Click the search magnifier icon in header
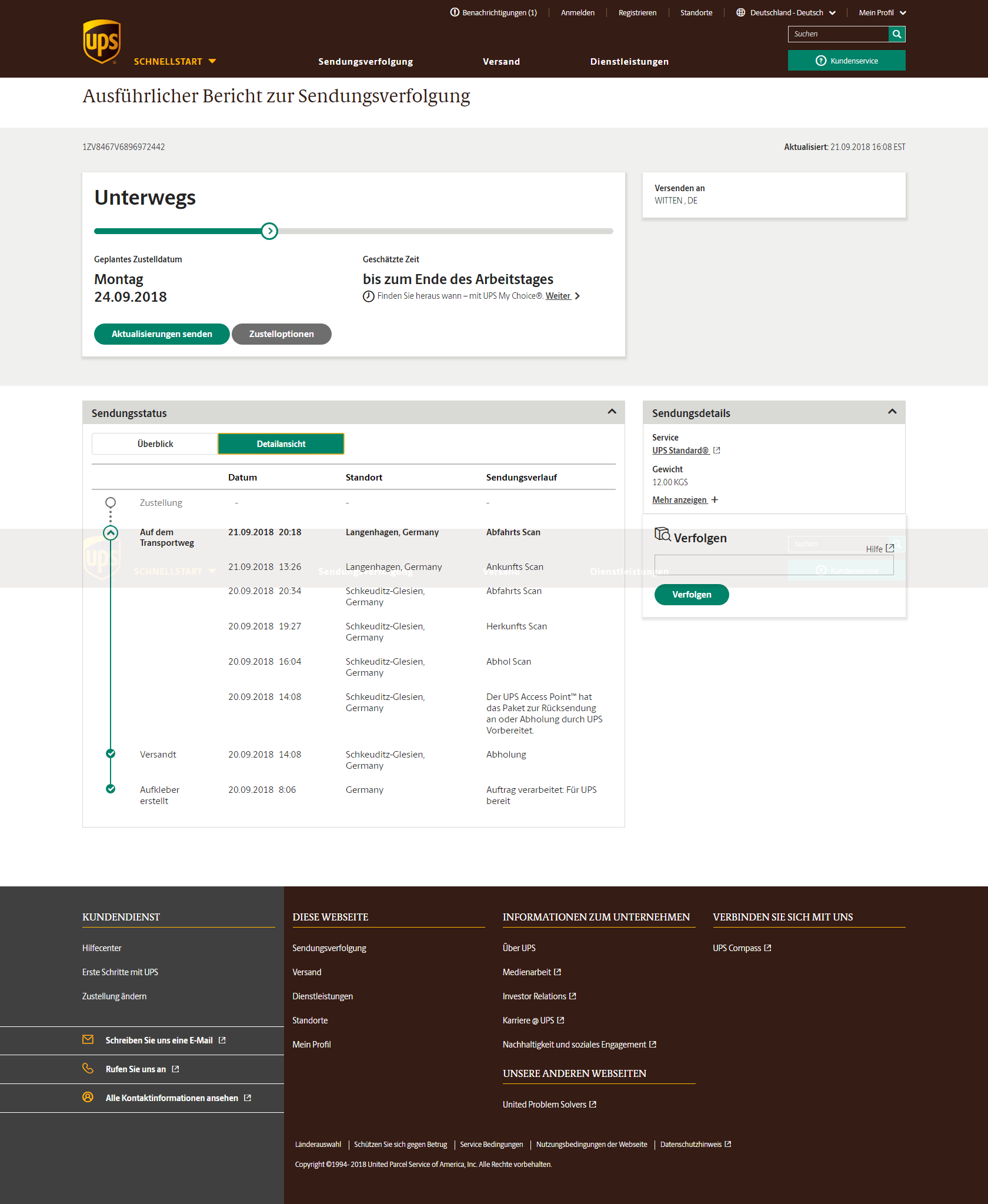Viewport: 988px width, 1204px height. click(x=897, y=34)
